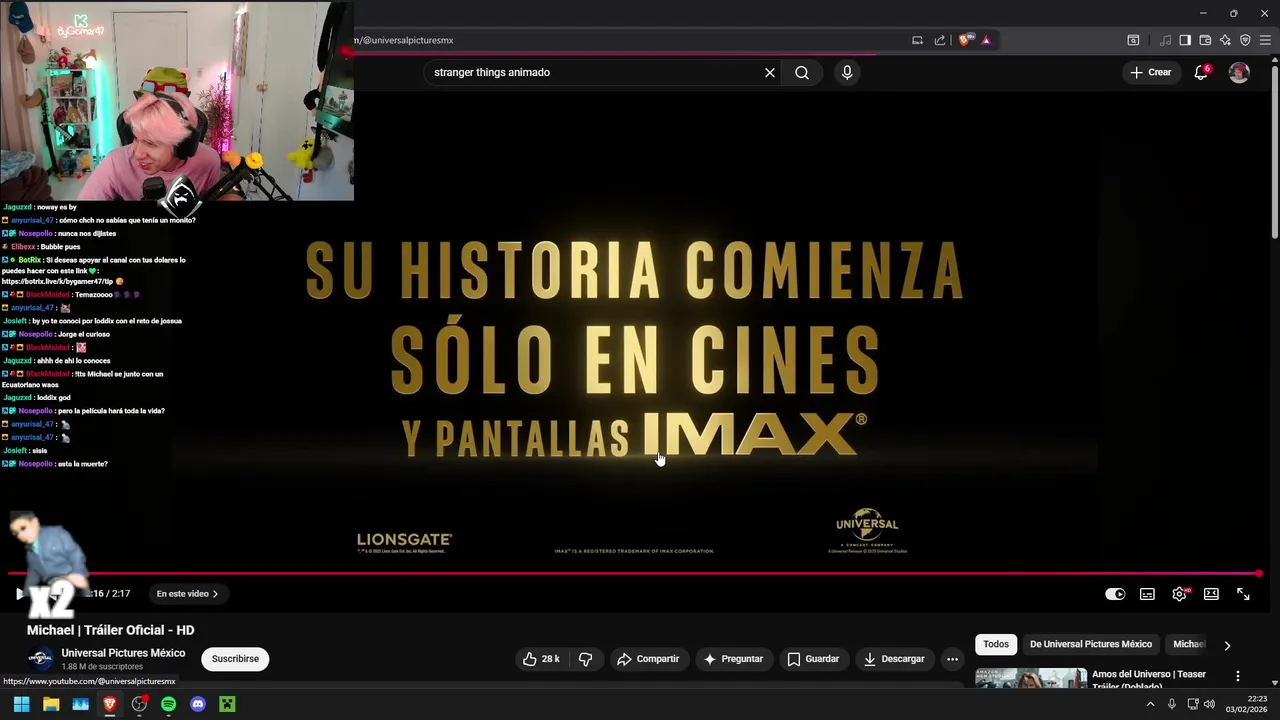Click the Descargar download button
The image size is (1280, 720).
[894, 659]
